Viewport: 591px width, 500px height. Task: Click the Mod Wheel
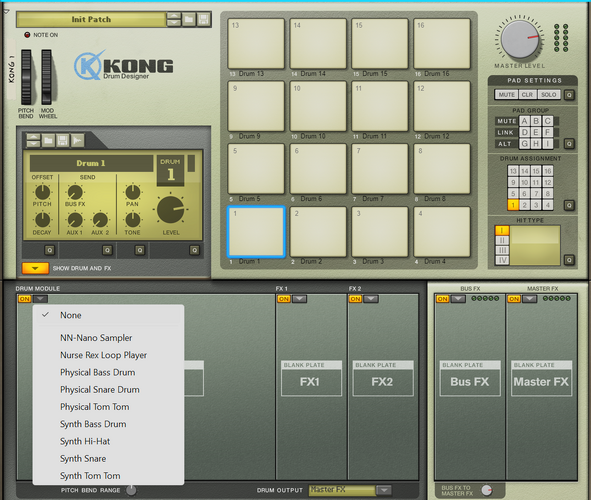tap(46, 77)
